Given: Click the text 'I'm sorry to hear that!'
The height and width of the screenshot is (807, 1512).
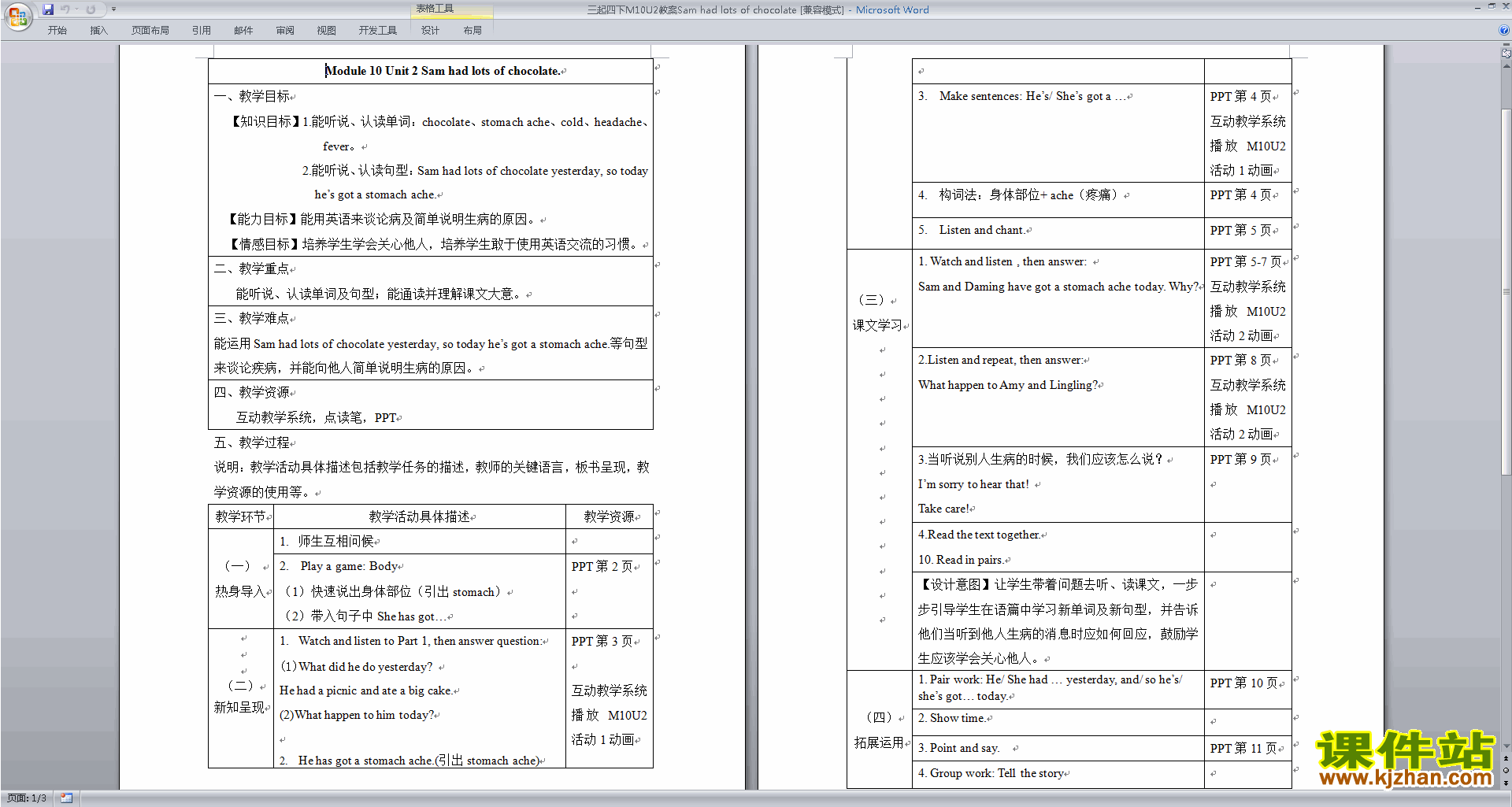Looking at the screenshot, I should pyautogui.click(x=974, y=484).
